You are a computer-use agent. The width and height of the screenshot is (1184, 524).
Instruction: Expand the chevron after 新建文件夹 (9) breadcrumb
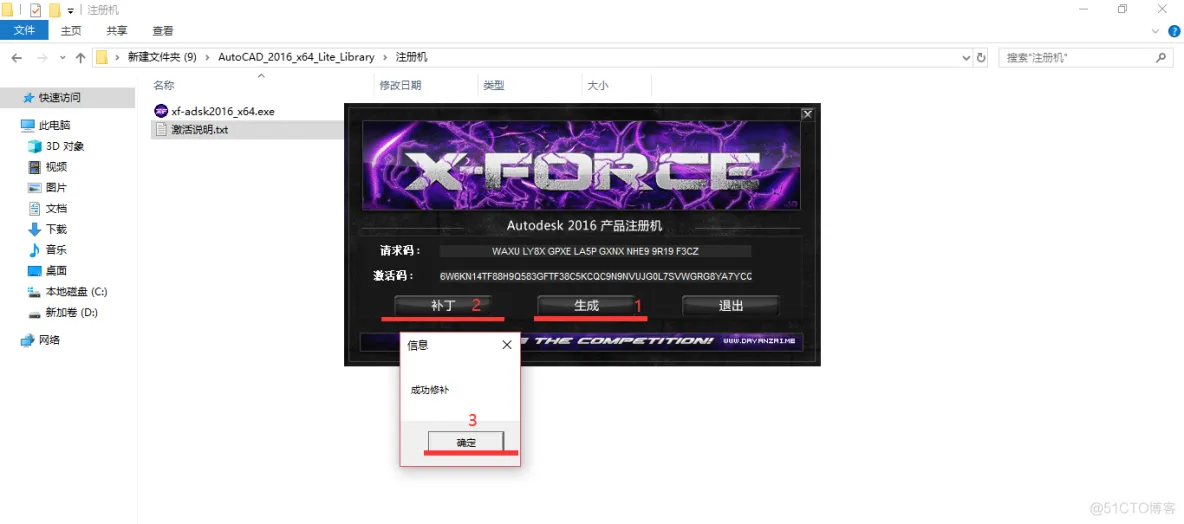[208, 57]
